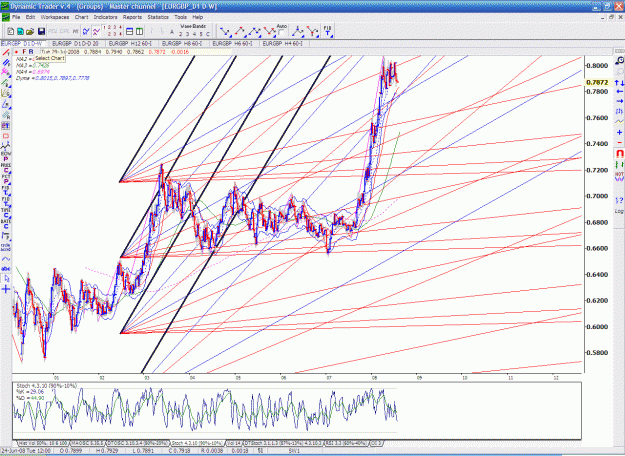Open the Statistics menu
Image resolution: width=625 pixels, height=456 pixels.
pos(158,17)
